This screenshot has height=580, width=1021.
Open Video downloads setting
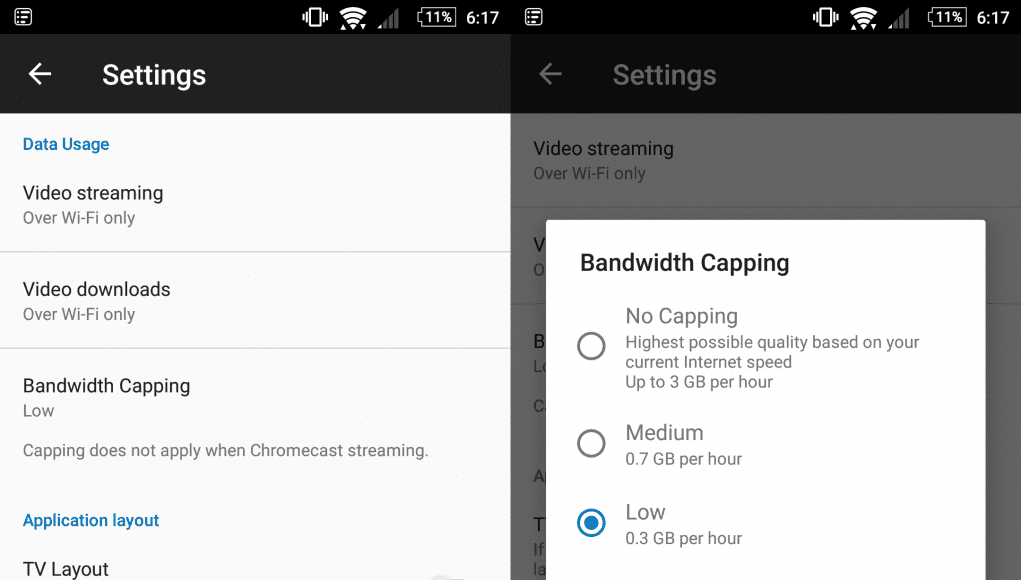tap(255, 301)
